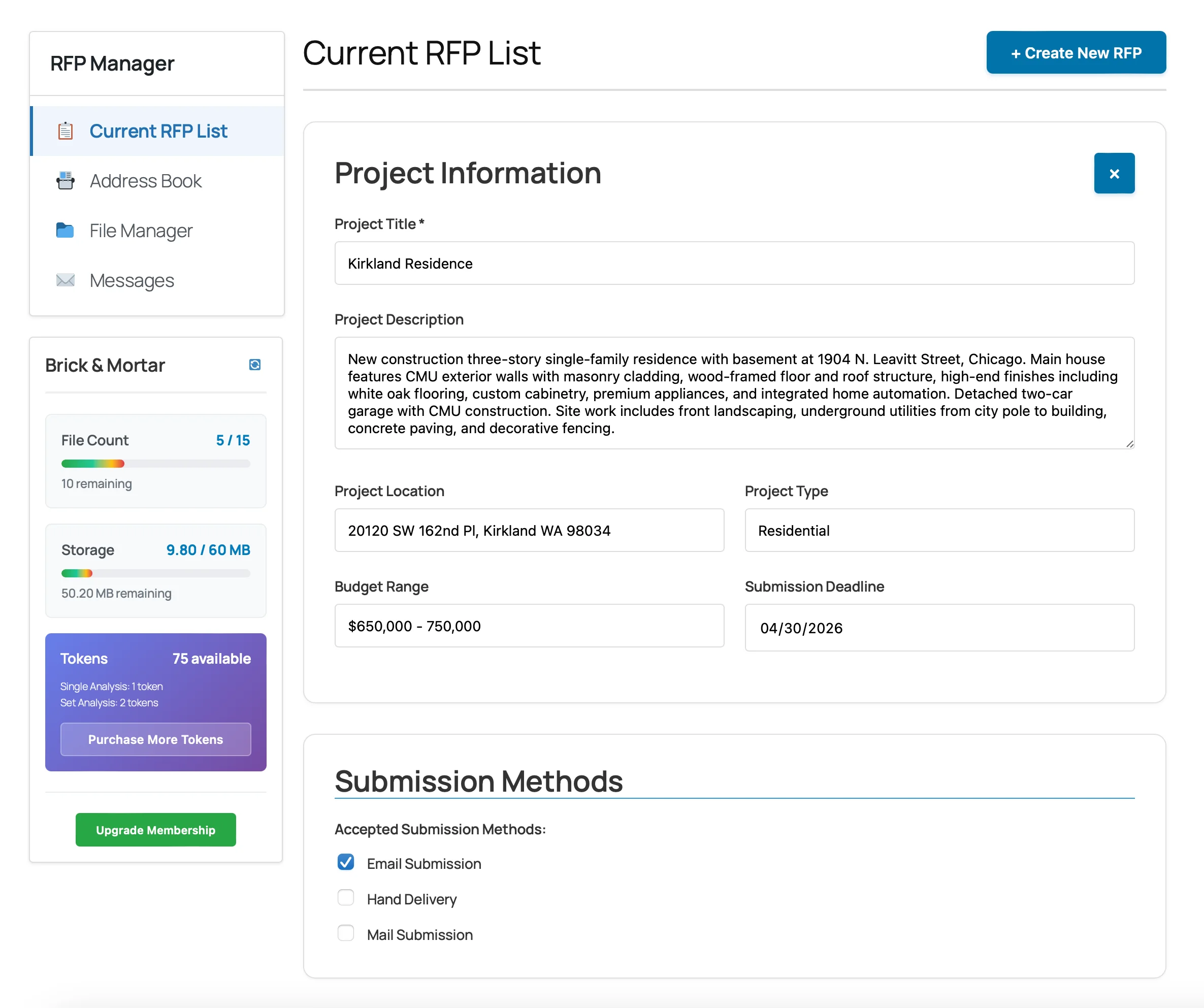Viewport: 1204px width, 1008px height.
Task: Dismiss Project Information with X icon
Action: [x=1114, y=173]
